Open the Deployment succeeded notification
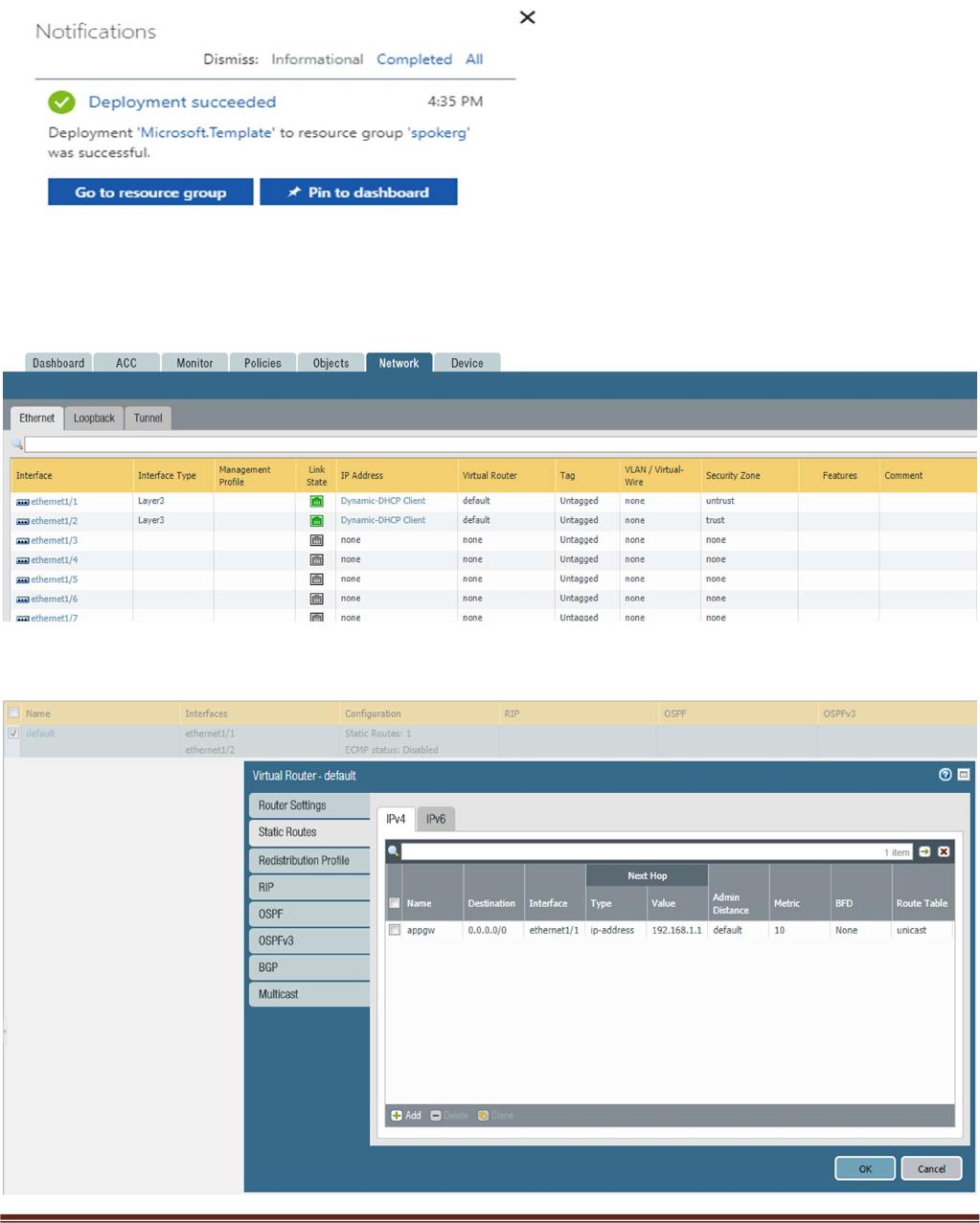 182,102
